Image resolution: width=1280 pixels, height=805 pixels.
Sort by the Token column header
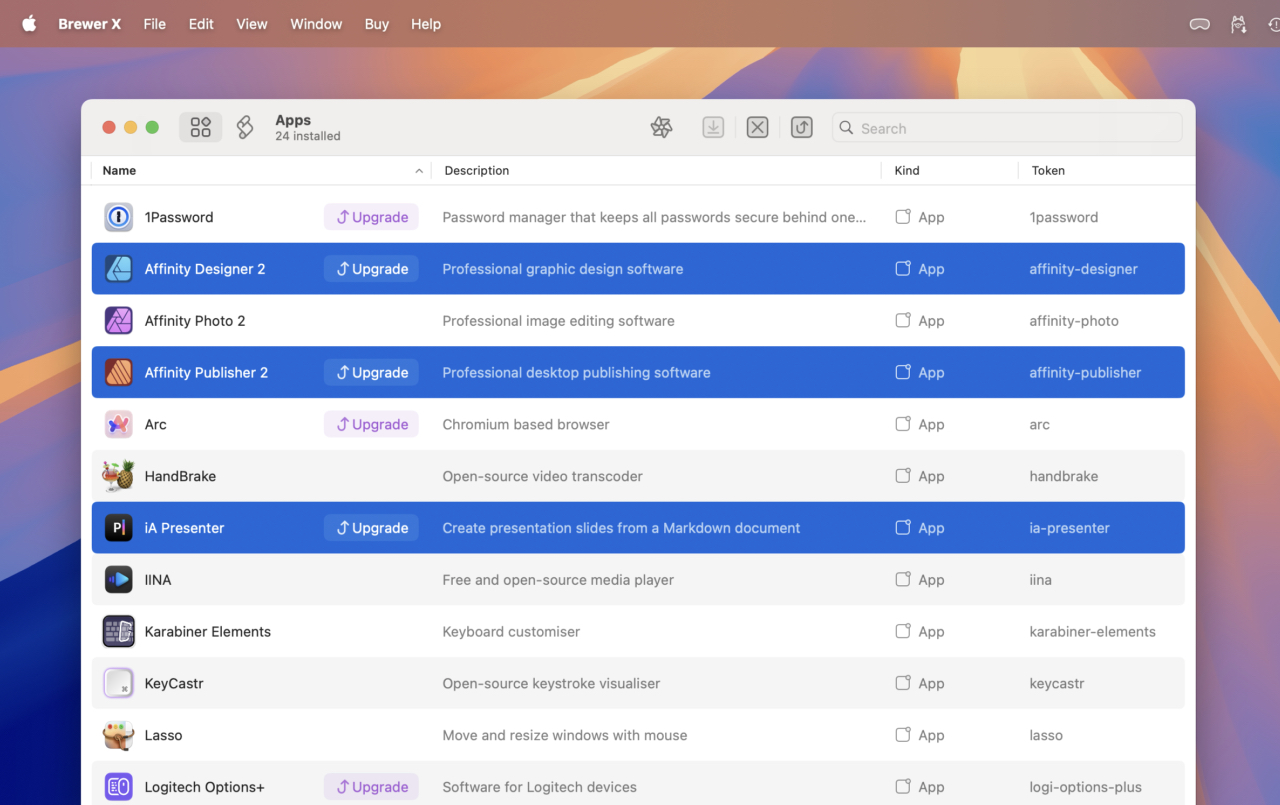coord(1048,171)
